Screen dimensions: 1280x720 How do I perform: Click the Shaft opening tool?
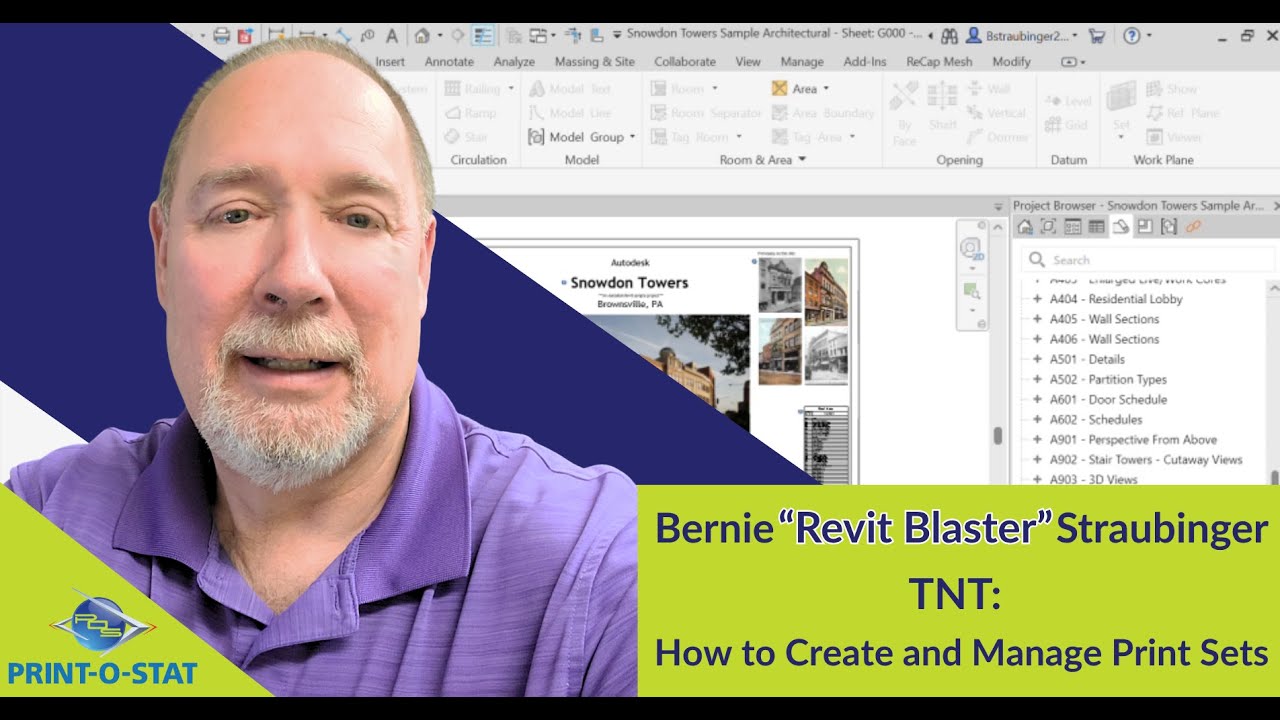942,107
